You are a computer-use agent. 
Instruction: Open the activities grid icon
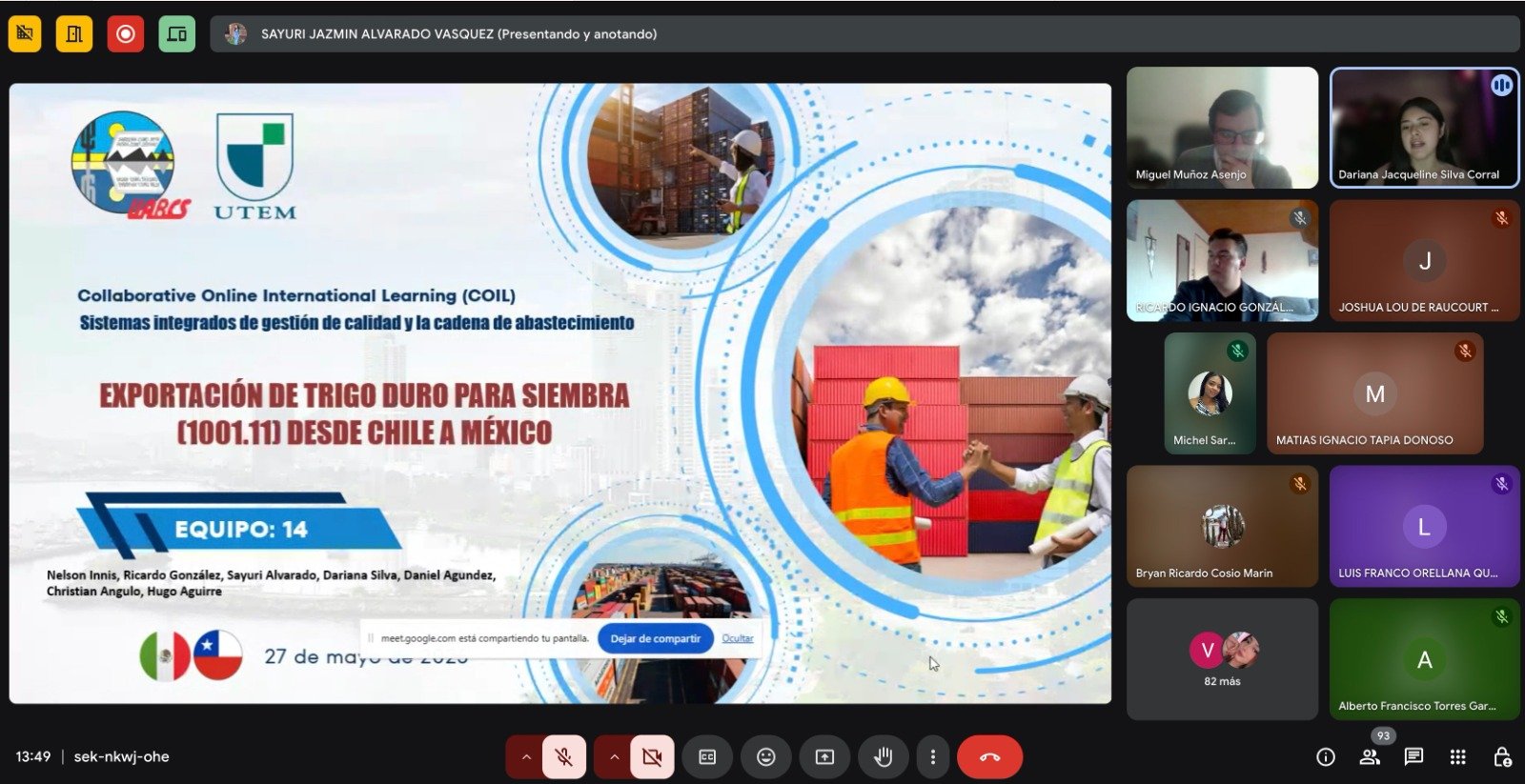(1457, 757)
